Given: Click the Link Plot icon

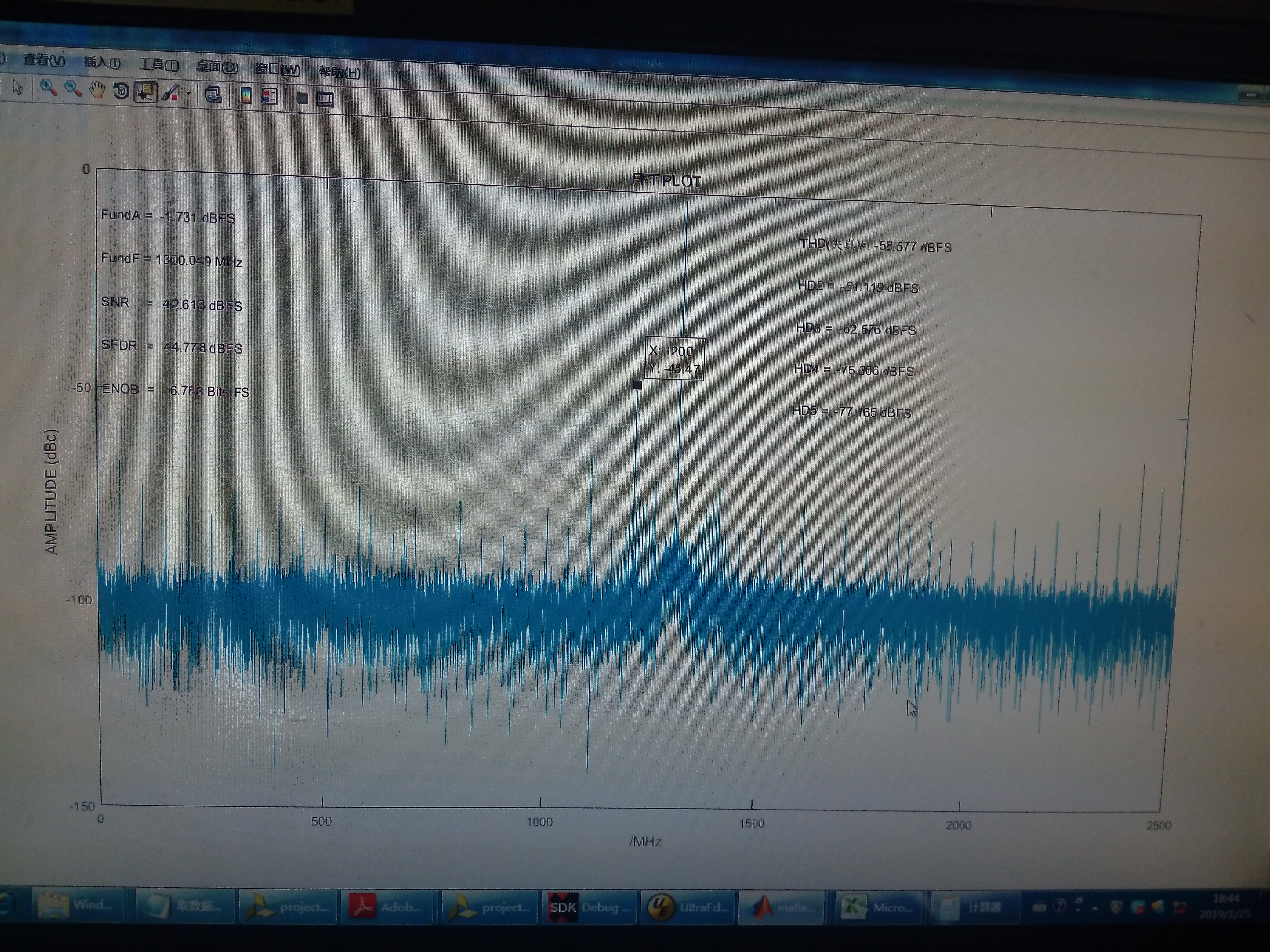Looking at the screenshot, I should pos(213,95).
